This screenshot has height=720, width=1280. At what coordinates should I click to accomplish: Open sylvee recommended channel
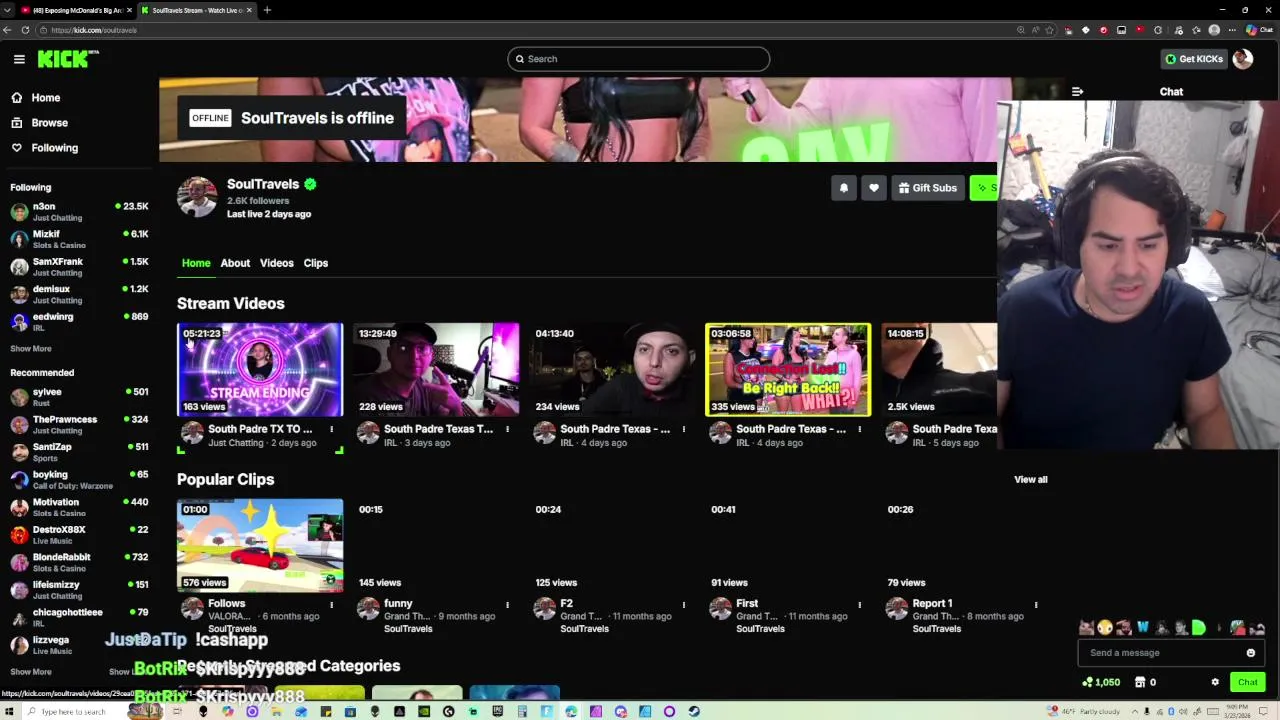pos(79,397)
